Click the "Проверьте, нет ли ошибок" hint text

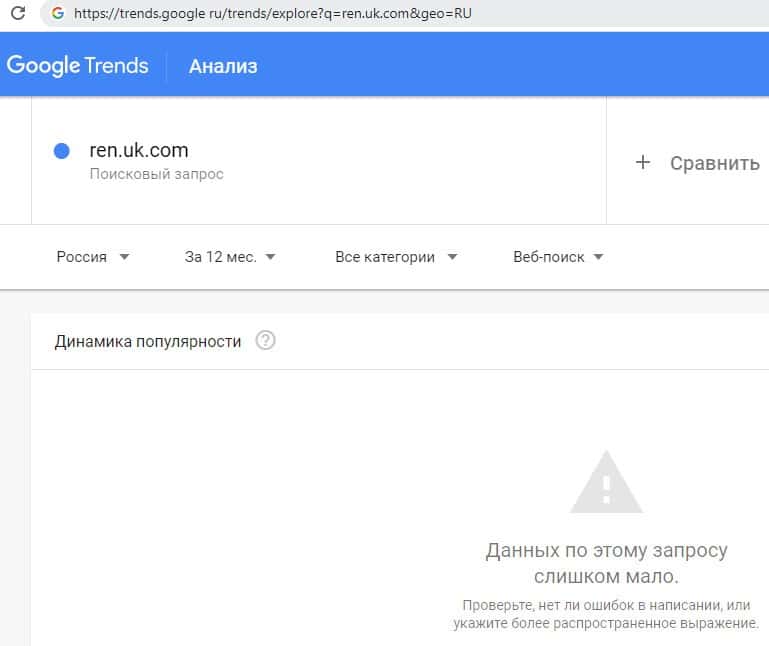[x=606, y=615]
